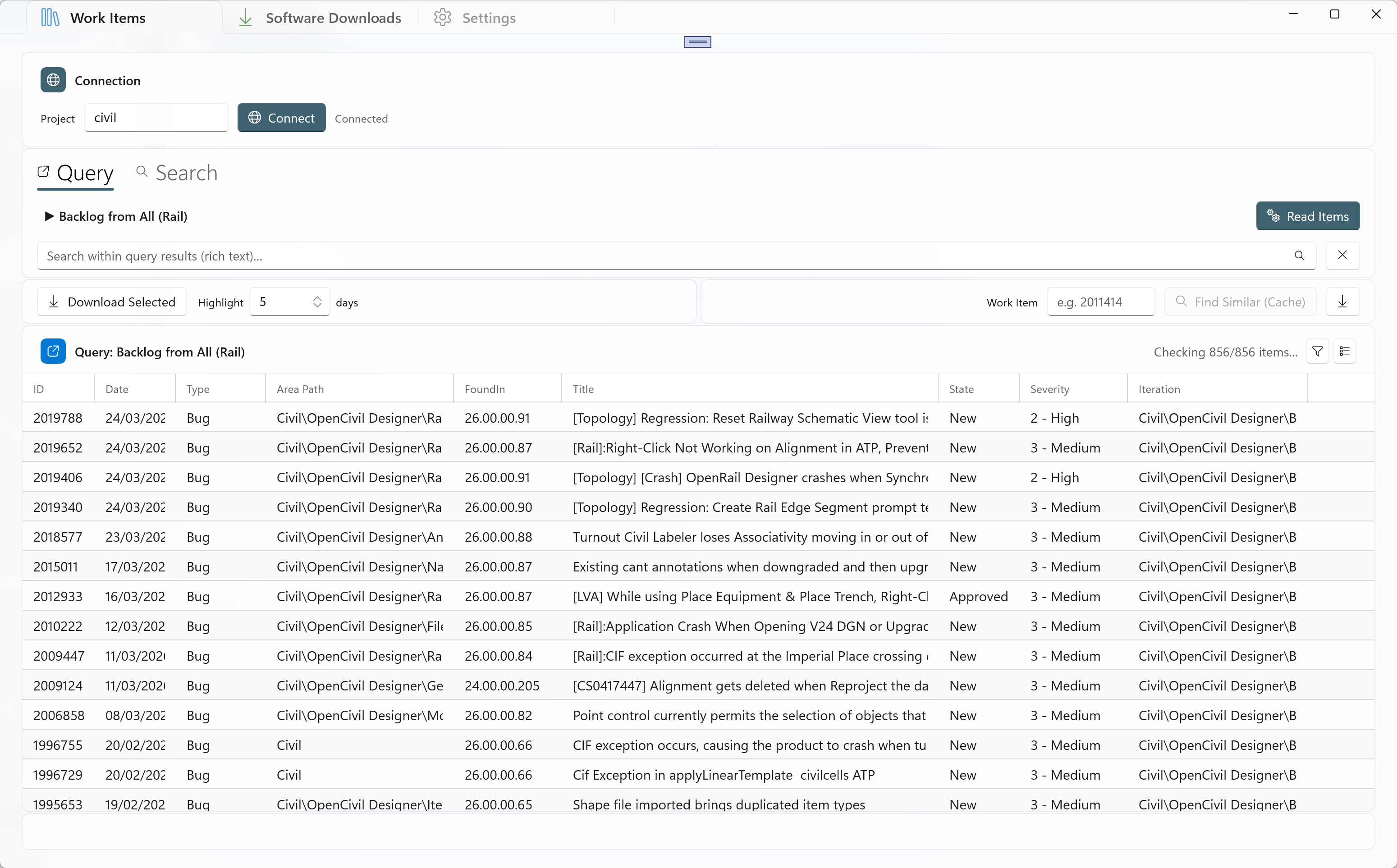Click the filter funnel icon in query header
Screen dimensions: 1397x868
pyautogui.click(x=1317, y=352)
